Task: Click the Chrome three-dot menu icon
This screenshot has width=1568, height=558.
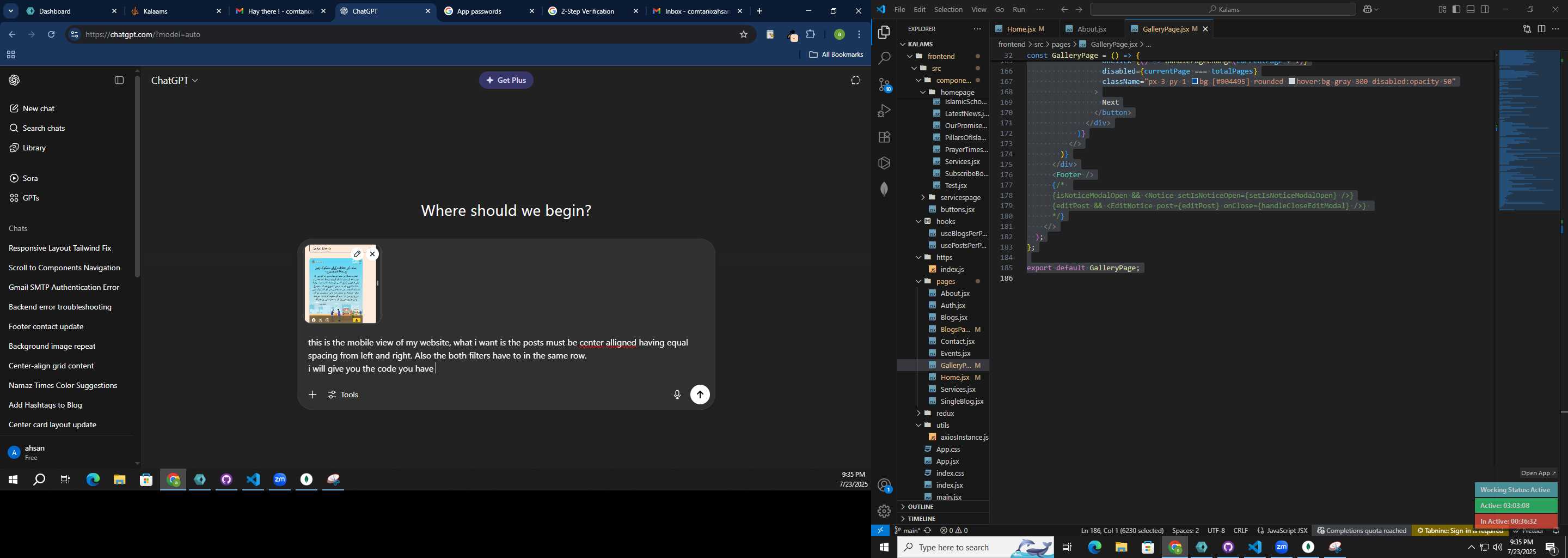Action: pos(860,35)
